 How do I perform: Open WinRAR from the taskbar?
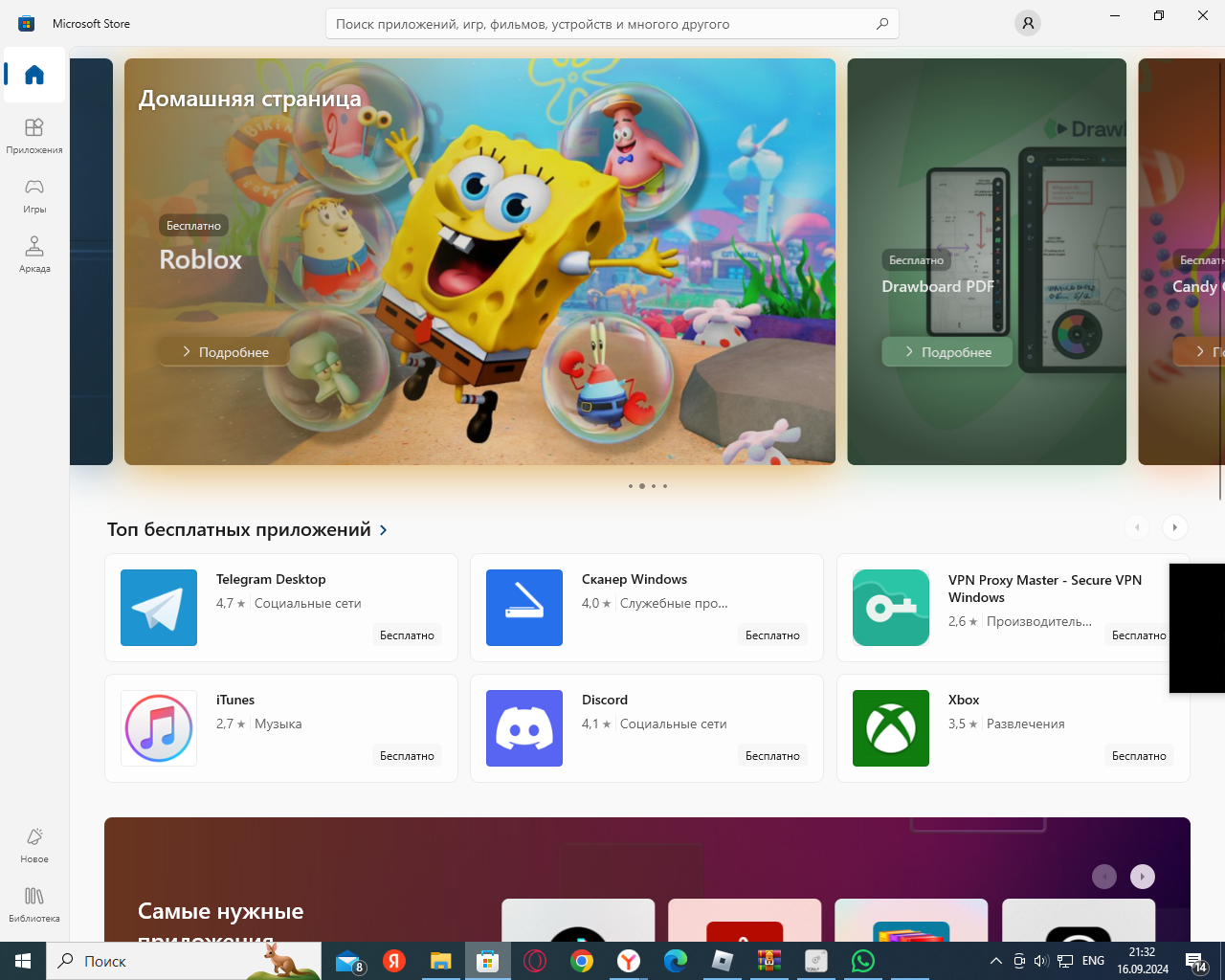tap(768, 961)
